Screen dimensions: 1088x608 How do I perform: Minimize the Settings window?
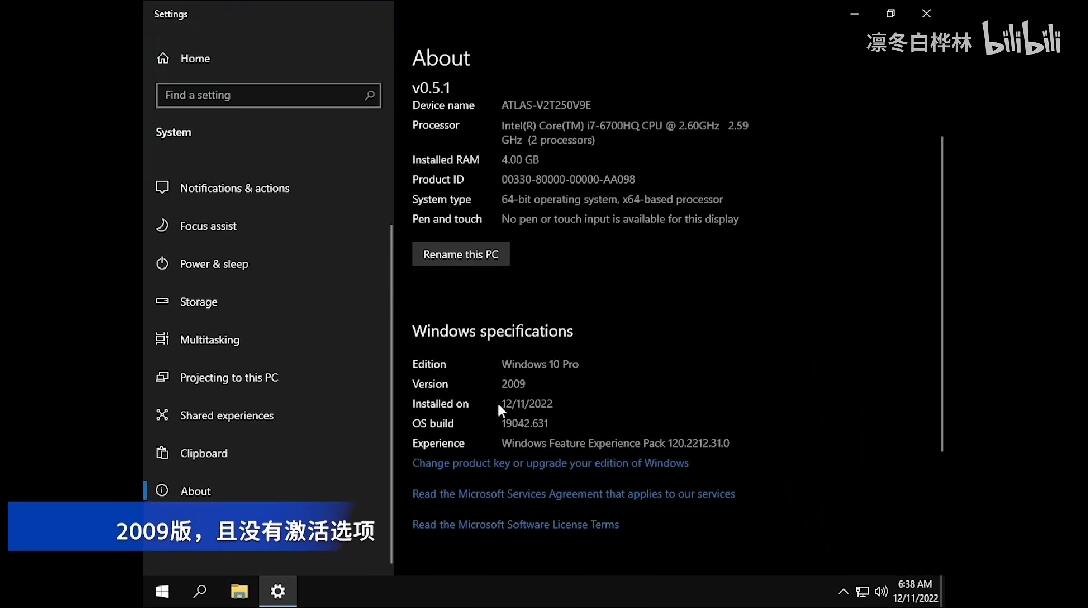(855, 13)
